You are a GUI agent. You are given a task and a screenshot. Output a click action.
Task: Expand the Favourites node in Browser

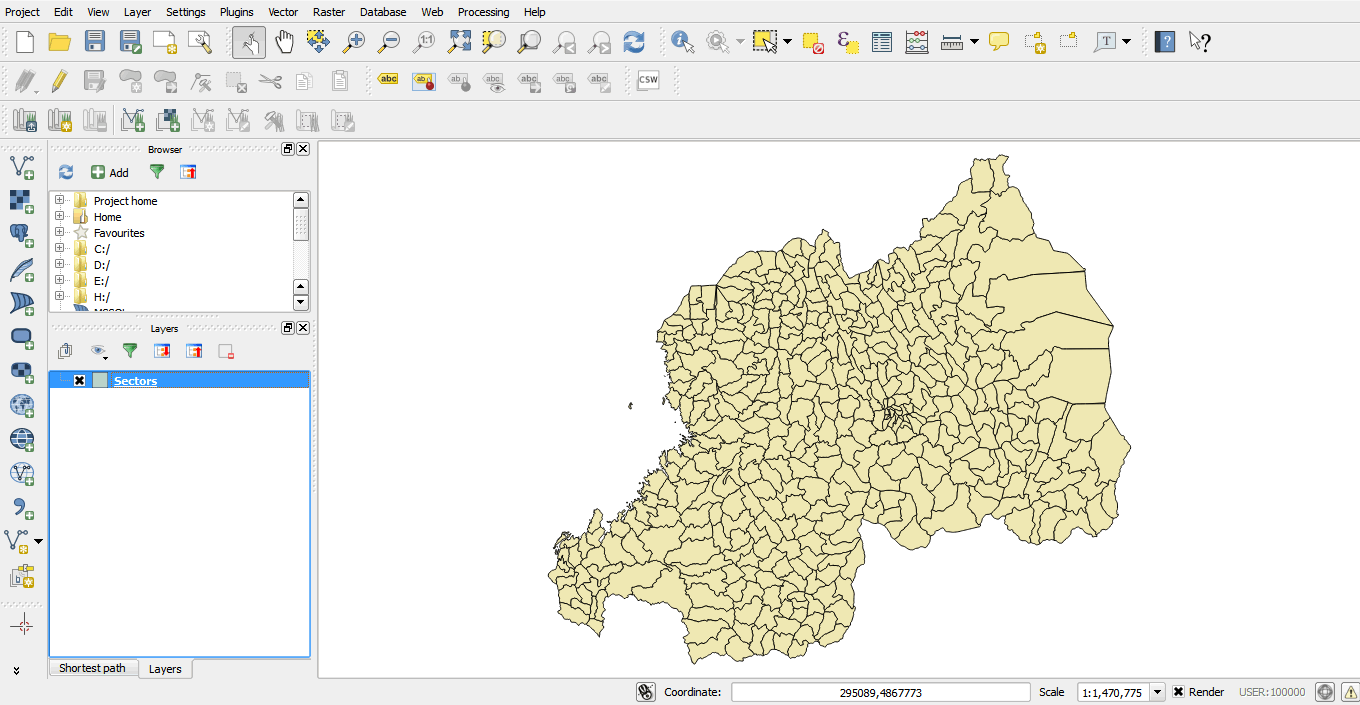point(60,233)
